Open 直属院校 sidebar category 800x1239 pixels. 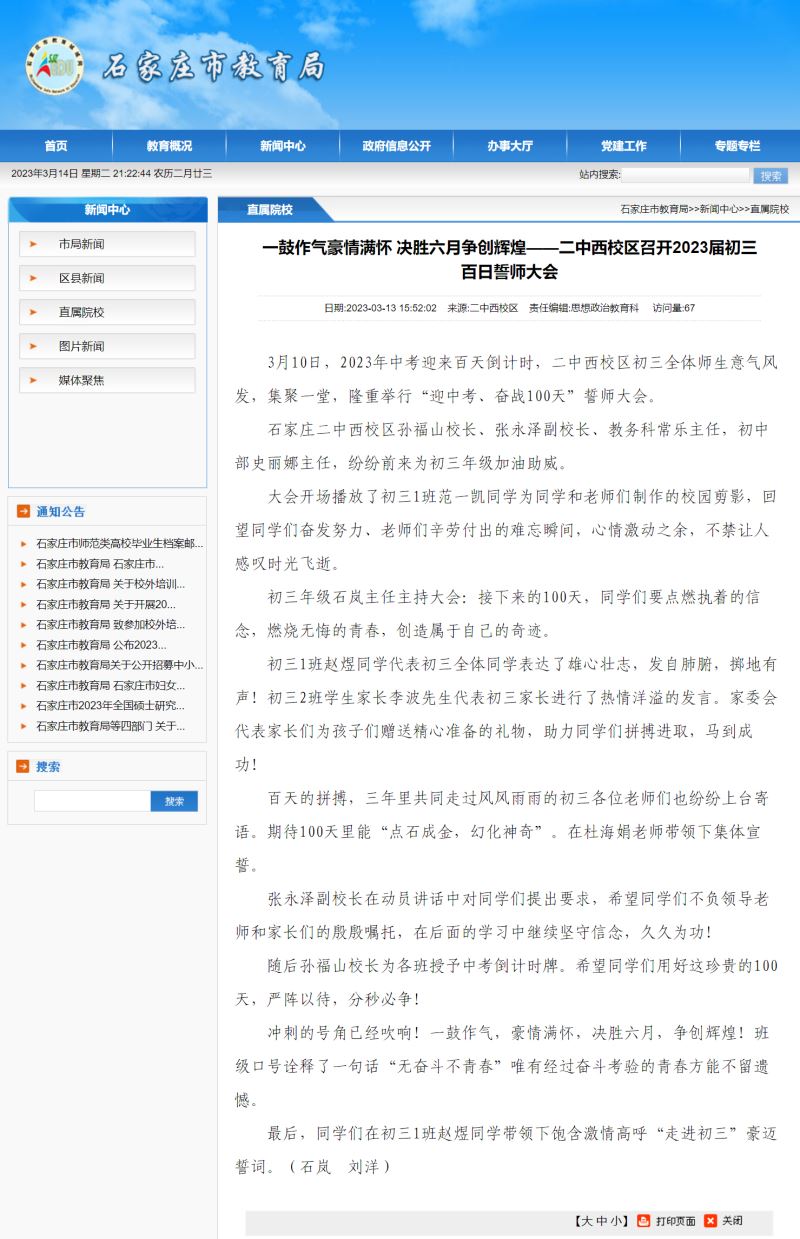[x=81, y=312]
